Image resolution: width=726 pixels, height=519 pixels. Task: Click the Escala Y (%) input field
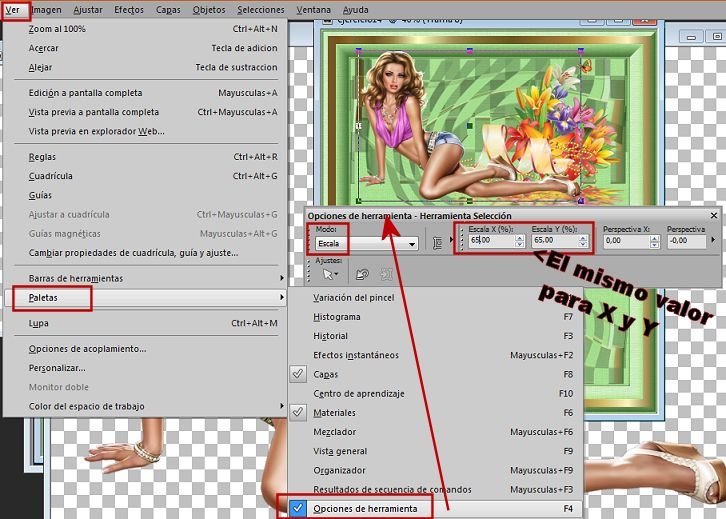[x=555, y=240]
